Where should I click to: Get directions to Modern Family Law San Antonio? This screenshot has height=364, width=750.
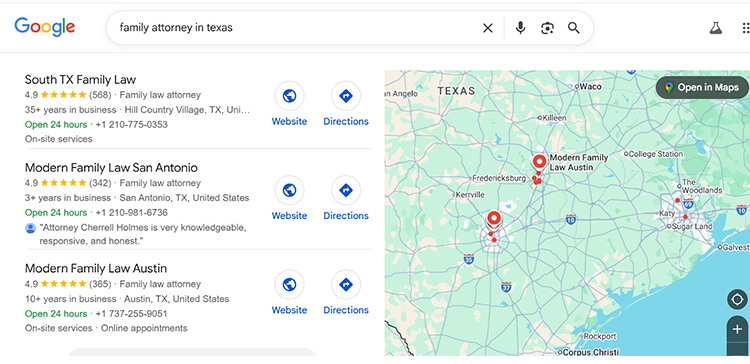[346, 190]
